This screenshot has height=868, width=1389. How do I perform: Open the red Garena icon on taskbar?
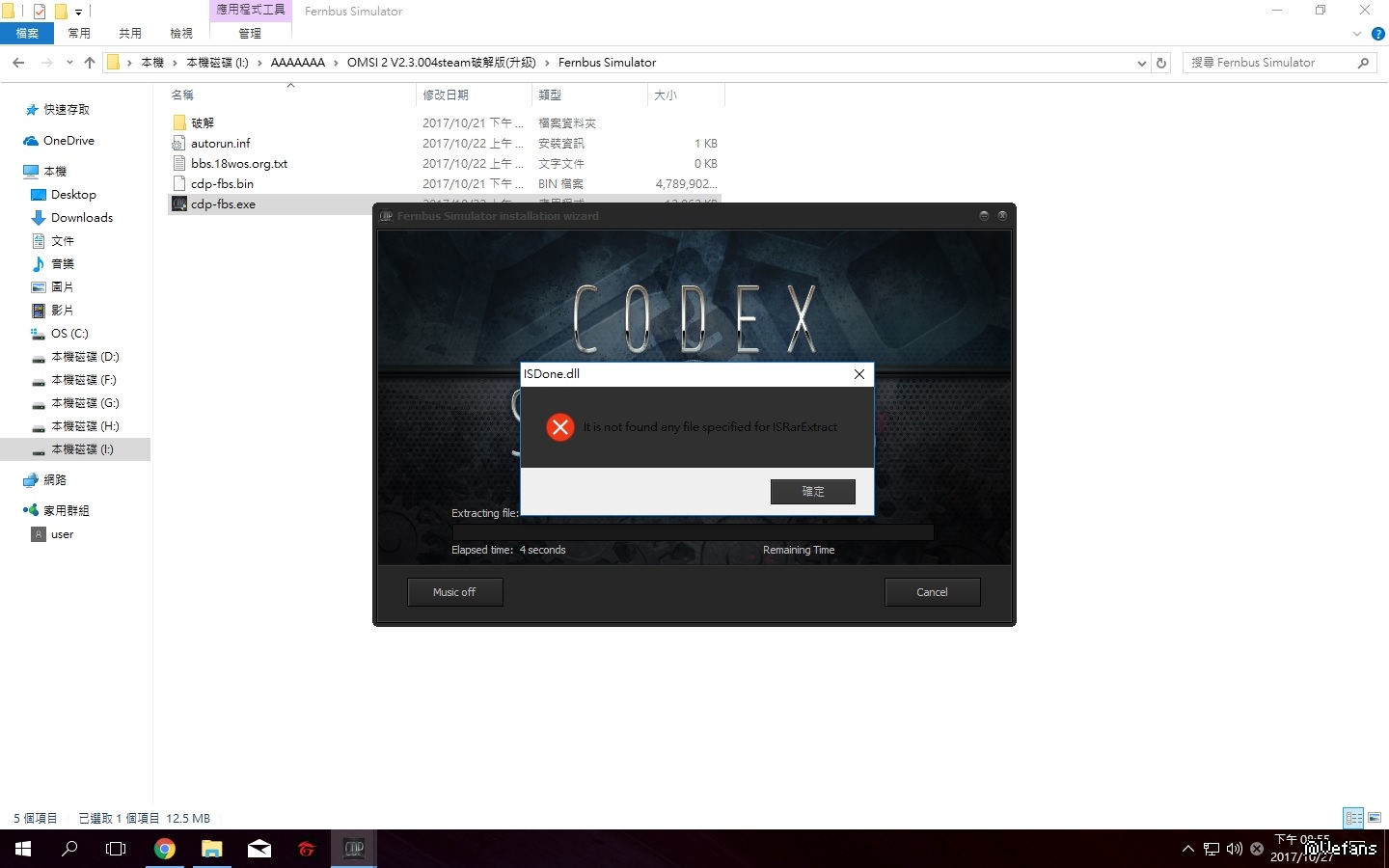click(x=307, y=849)
